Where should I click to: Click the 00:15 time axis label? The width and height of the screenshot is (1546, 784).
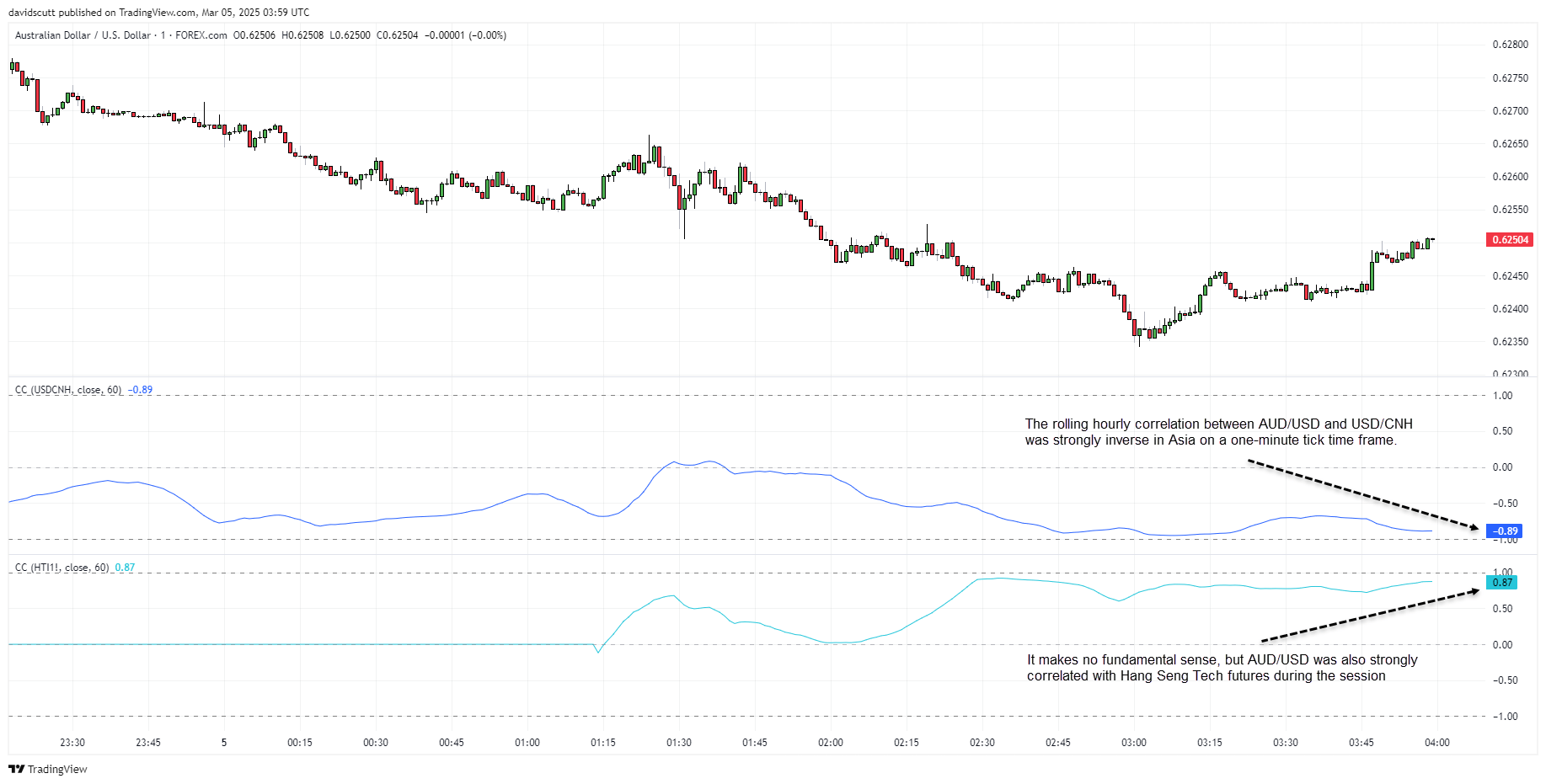point(300,743)
